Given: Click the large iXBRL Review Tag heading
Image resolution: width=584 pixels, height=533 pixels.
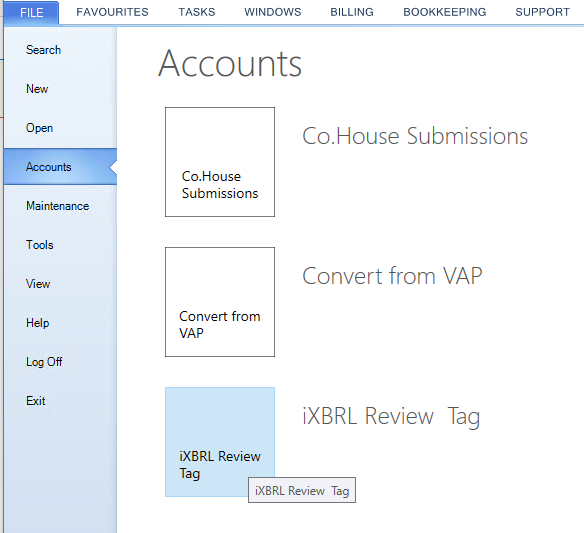Looking at the screenshot, I should (391, 416).
